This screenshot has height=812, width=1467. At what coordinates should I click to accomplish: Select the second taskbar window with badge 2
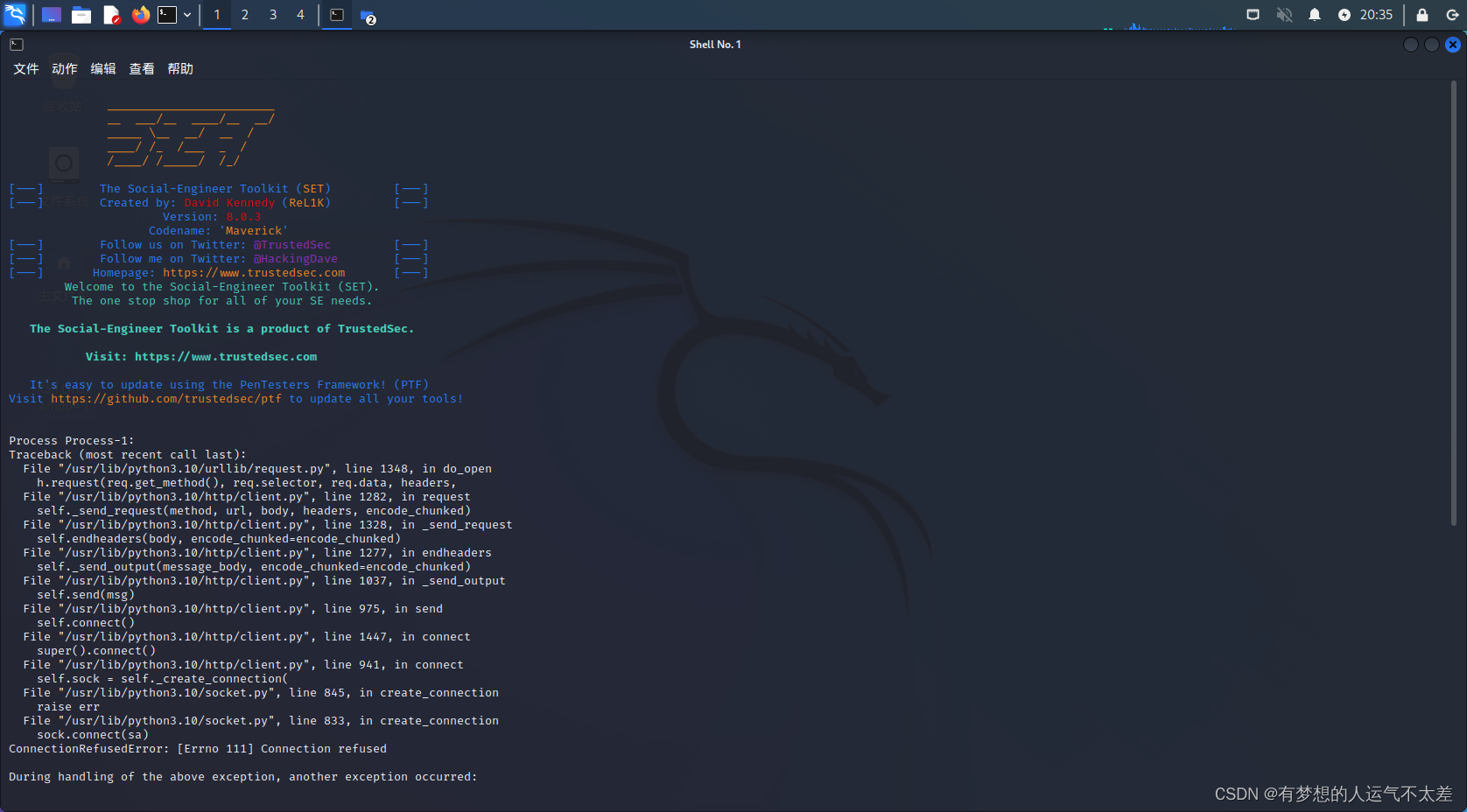pyautogui.click(x=368, y=16)
